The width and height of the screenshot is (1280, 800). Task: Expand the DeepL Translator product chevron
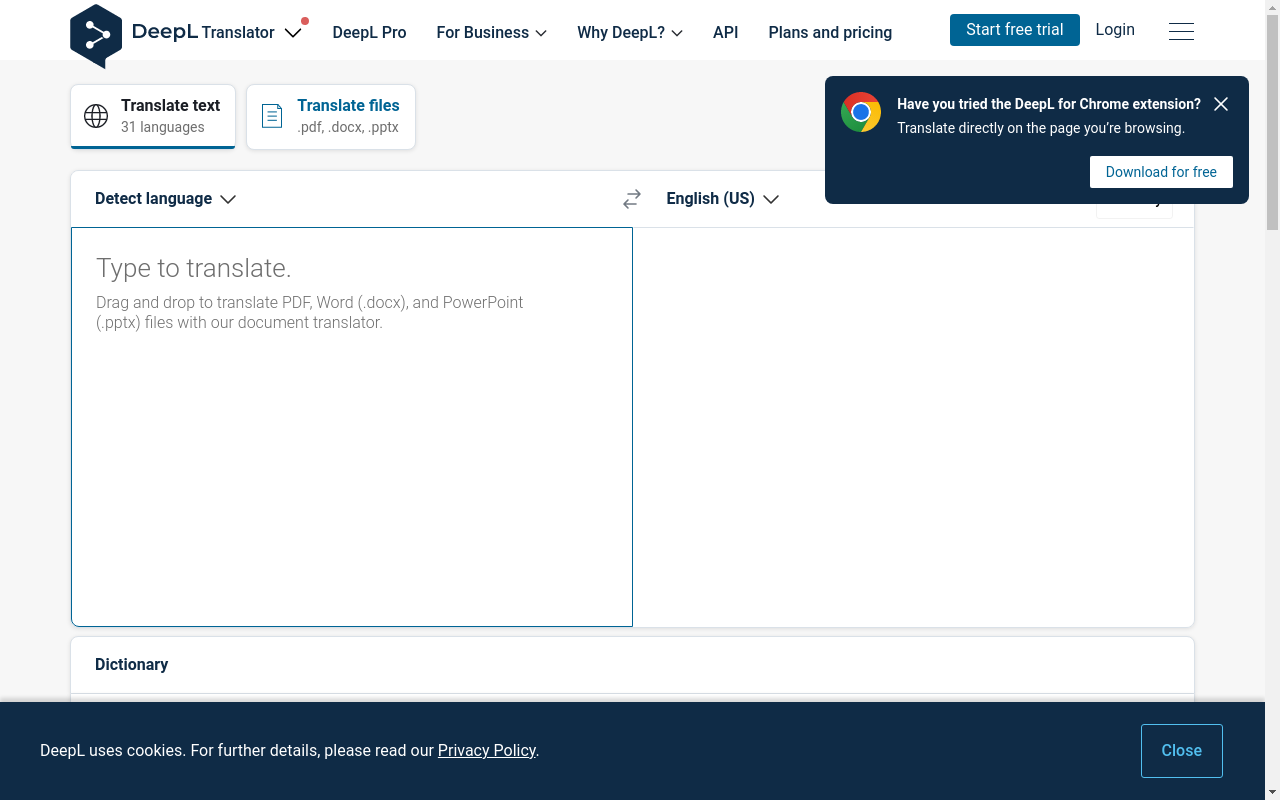click(x=292, y=33)
